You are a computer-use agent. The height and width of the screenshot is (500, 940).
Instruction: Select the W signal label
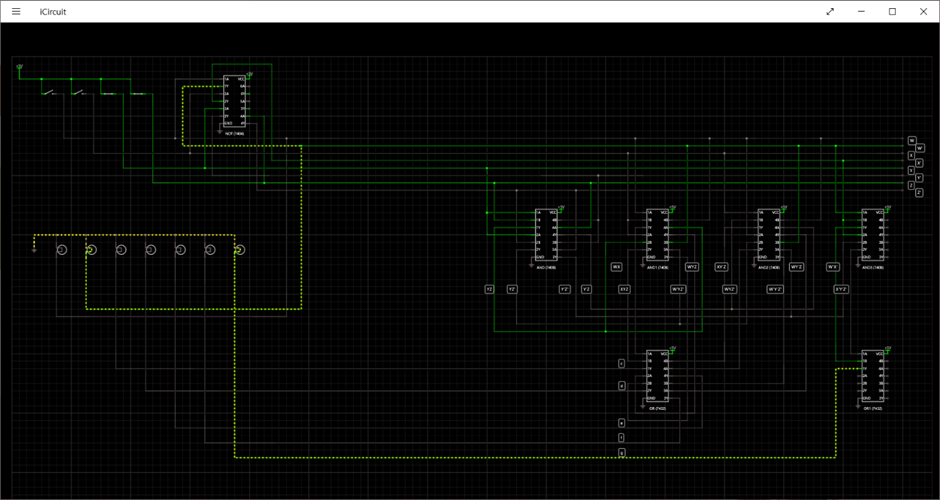click(912, 140)
